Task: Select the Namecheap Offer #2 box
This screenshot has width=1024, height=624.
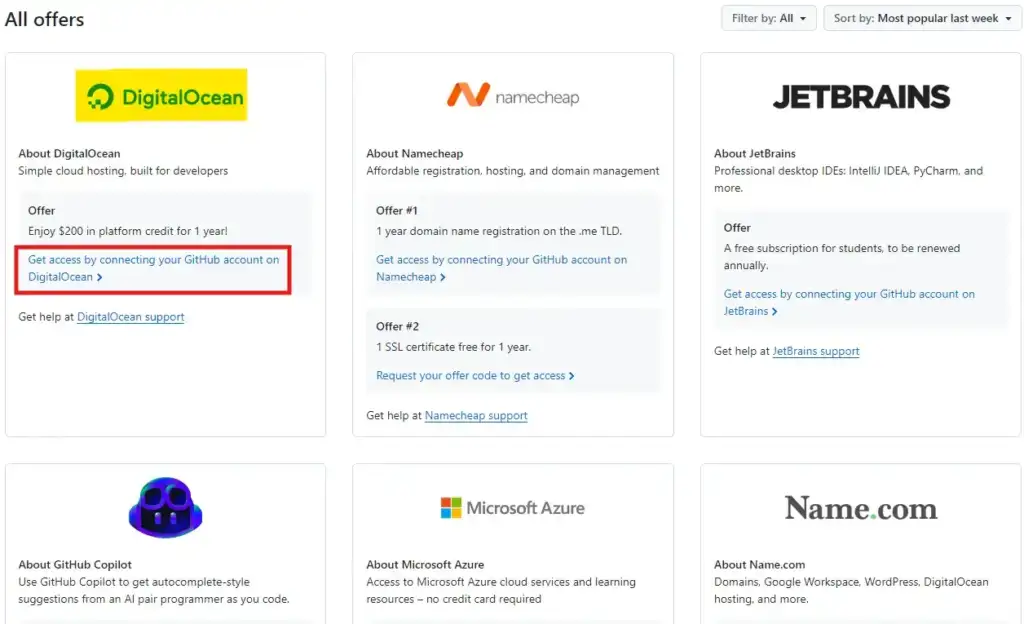Action: (512, 350)
